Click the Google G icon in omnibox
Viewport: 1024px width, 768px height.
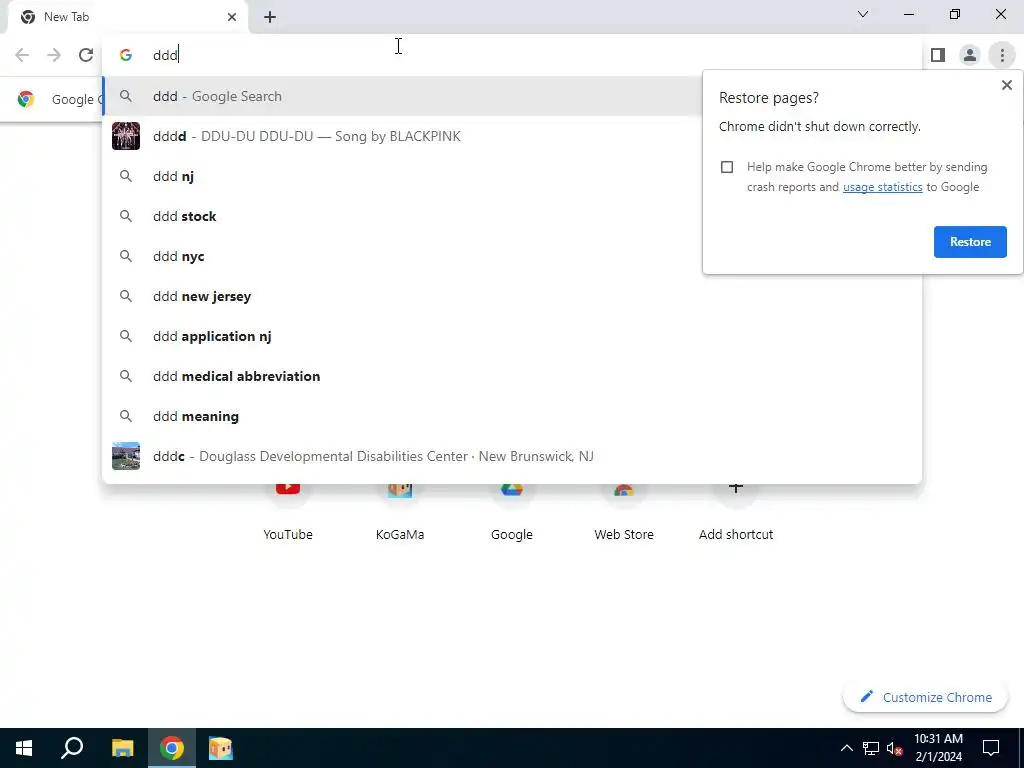tap(126, 56)
